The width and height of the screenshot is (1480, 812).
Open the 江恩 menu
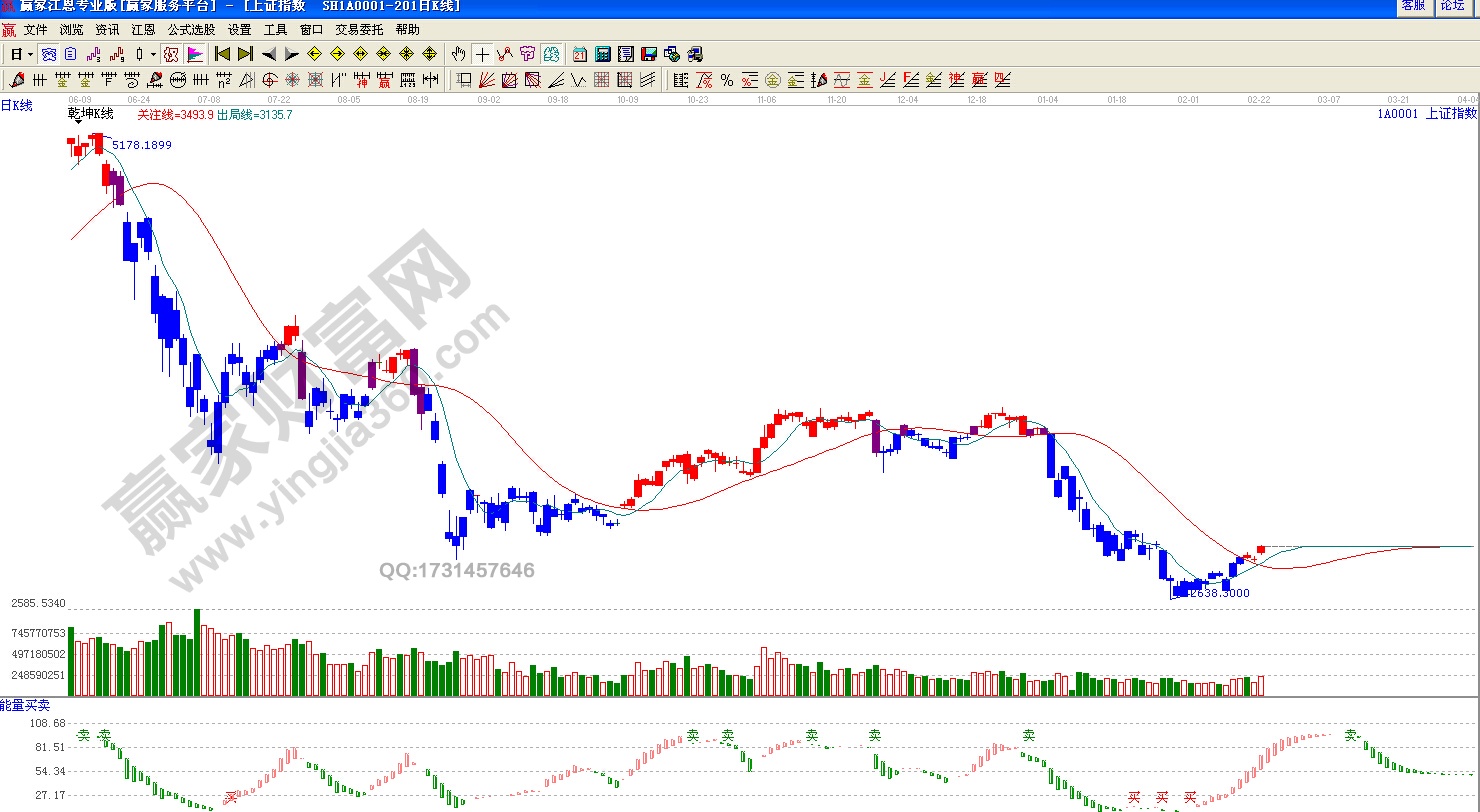143,30
